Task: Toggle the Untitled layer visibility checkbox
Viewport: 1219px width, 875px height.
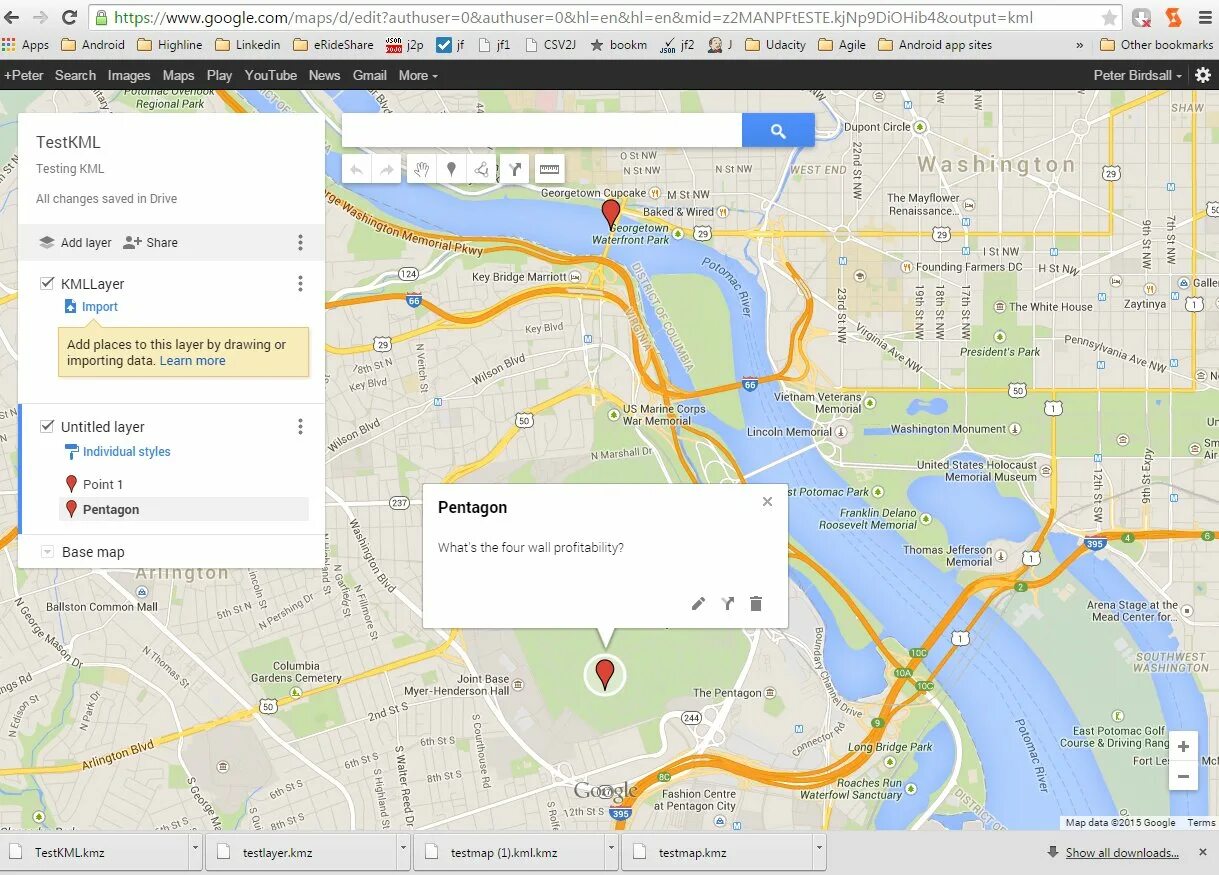Action: tap(46, 426)
